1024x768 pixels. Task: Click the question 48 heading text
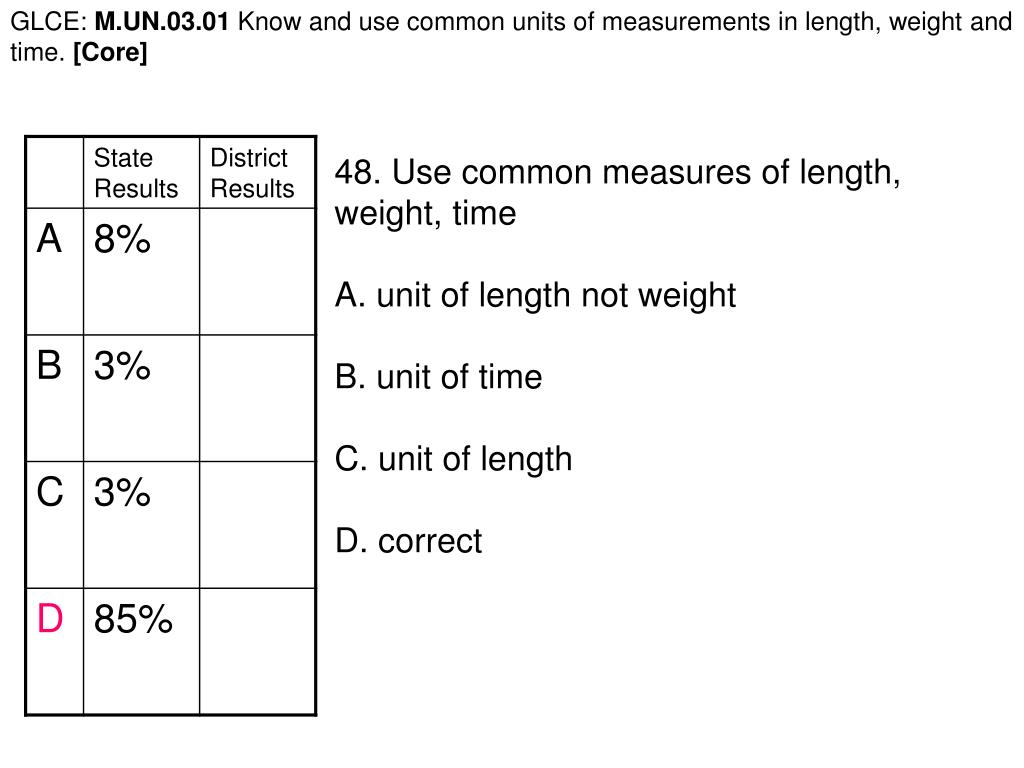click(618, 193)
